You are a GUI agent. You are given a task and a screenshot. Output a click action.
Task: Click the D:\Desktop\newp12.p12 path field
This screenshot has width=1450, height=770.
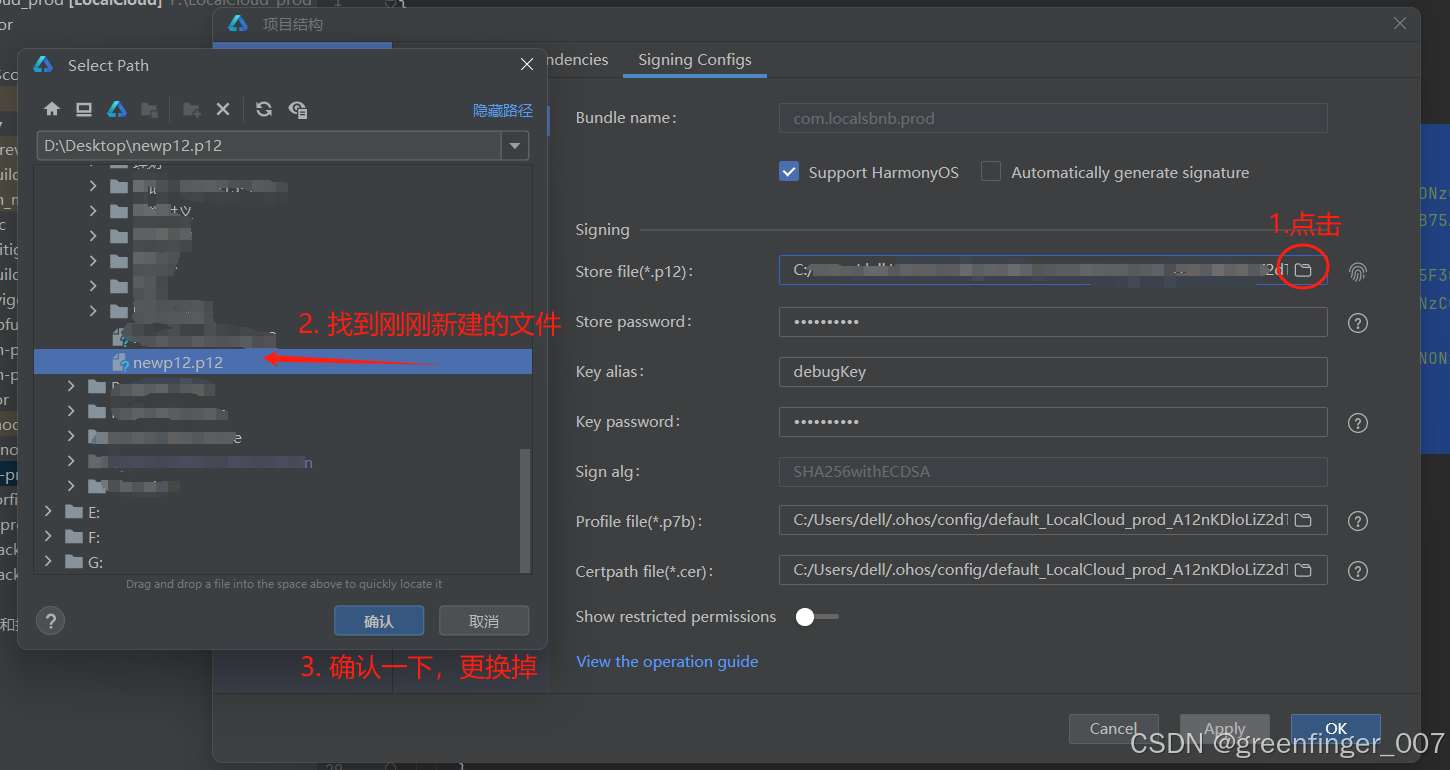pyautogui.click(x=270, y=146)
